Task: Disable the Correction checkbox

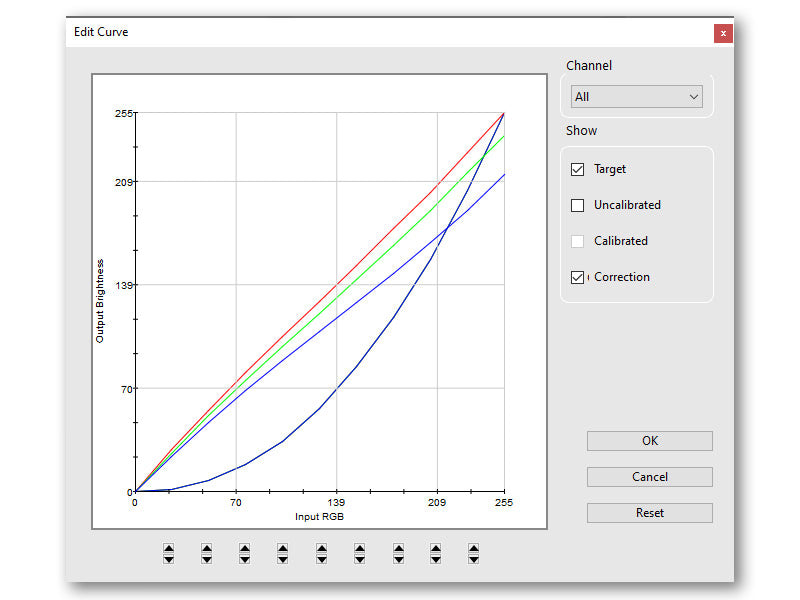Action: 577,277
